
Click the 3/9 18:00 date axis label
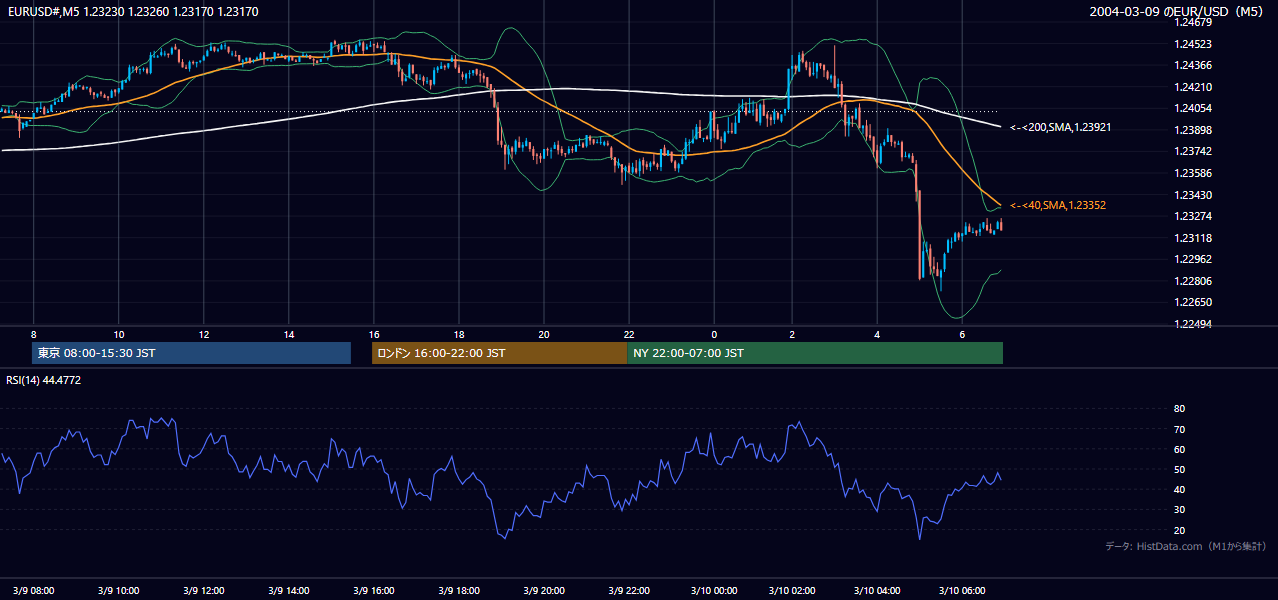pyautogui.click(x=459, y=590)
